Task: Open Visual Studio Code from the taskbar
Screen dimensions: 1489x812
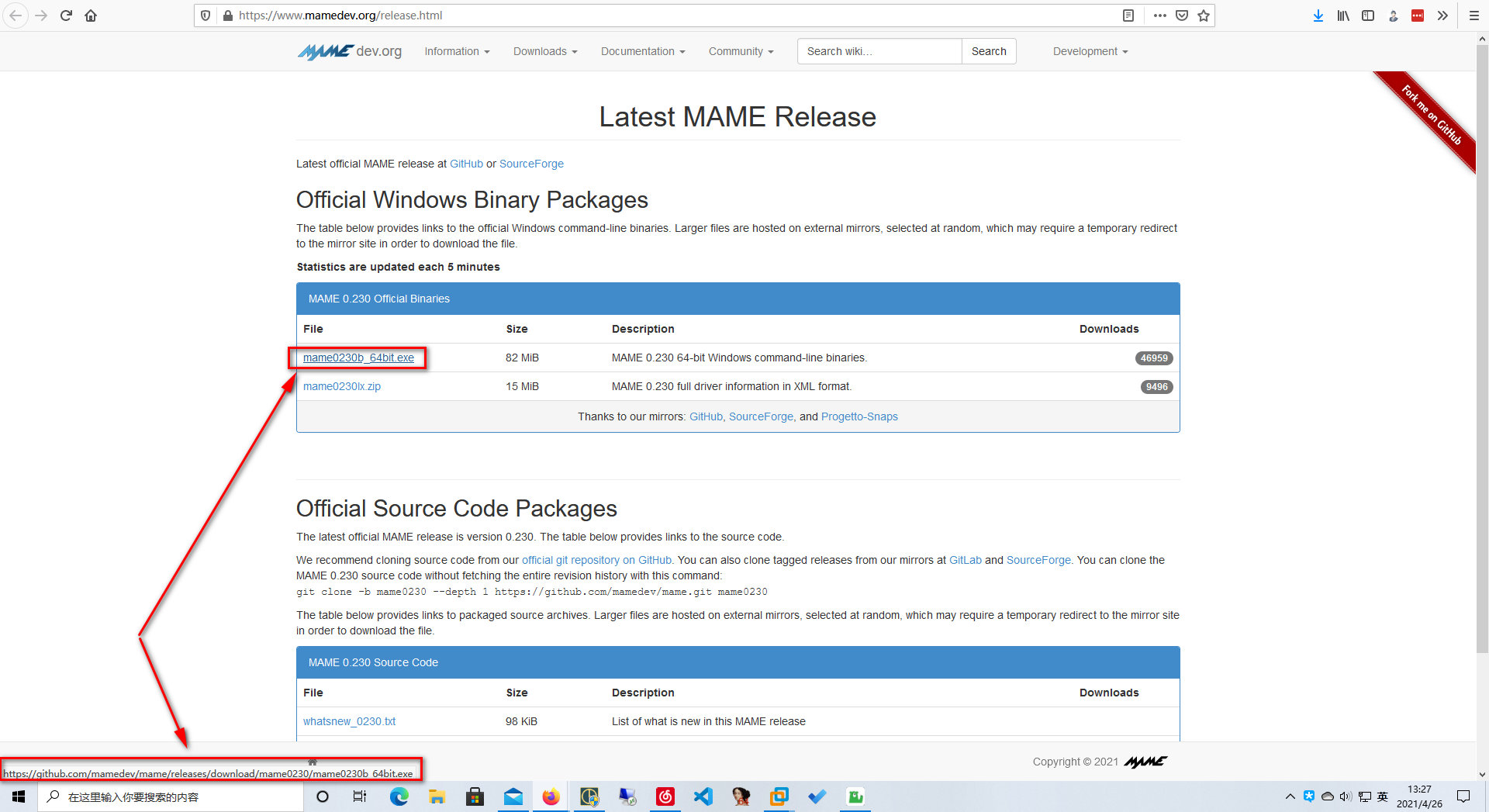Action: (x=703, y=796)
